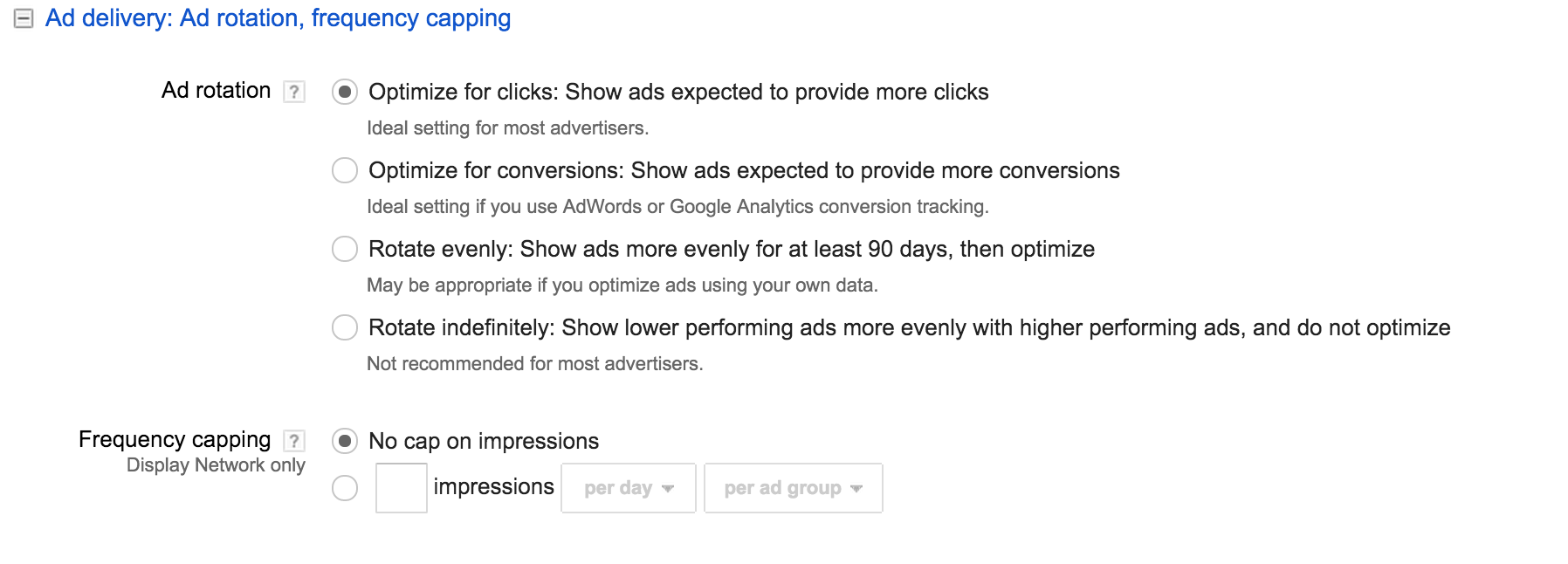Click the Display Network only text
The width and height of the screenshot is (1568, 564).
tap(216, 465)
